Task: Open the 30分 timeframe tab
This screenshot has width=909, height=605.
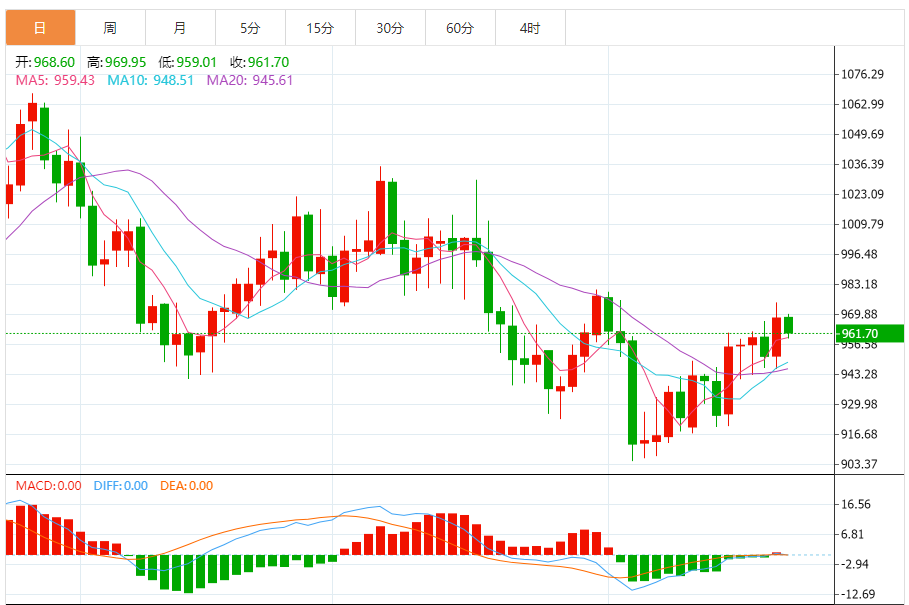Action: coord(390,28)
